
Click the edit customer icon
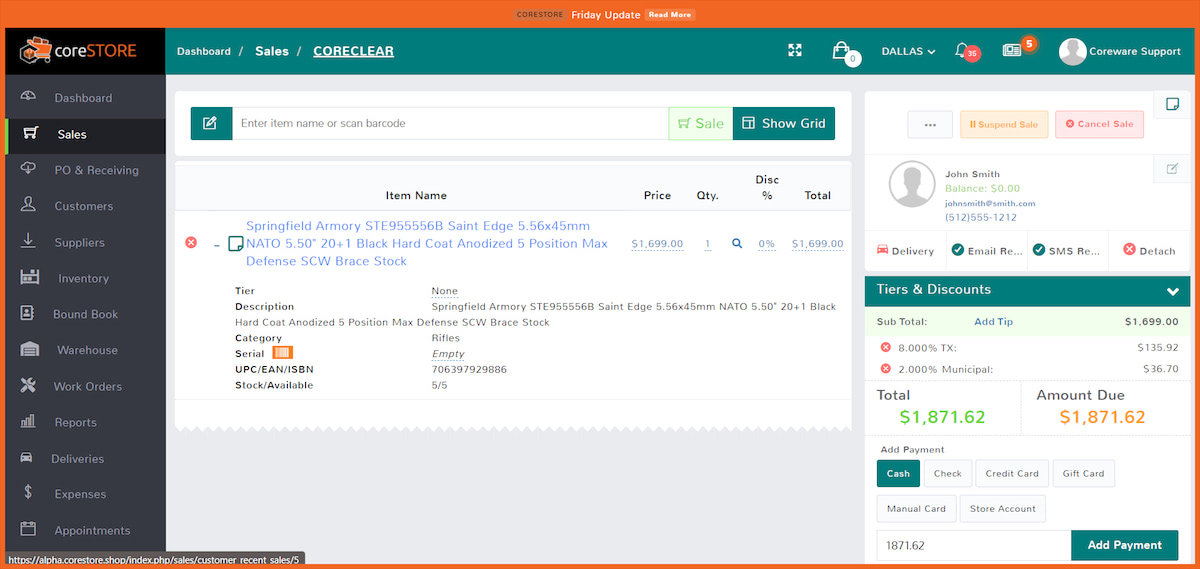[x=1172, y=169]
